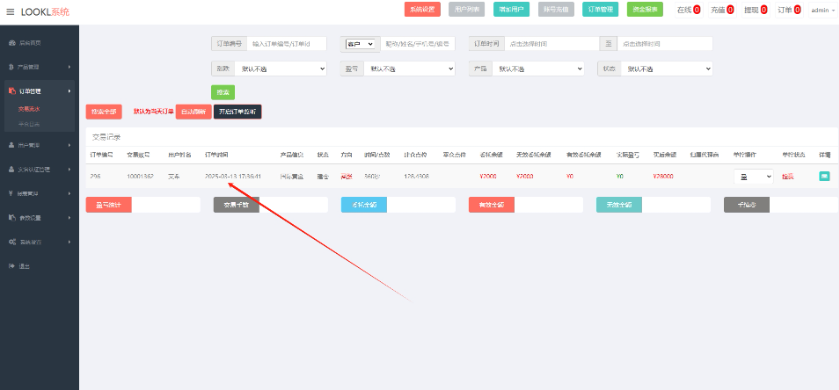Toggle the hamburger menu beside LOOKL logo

click(x=10, y=12)
